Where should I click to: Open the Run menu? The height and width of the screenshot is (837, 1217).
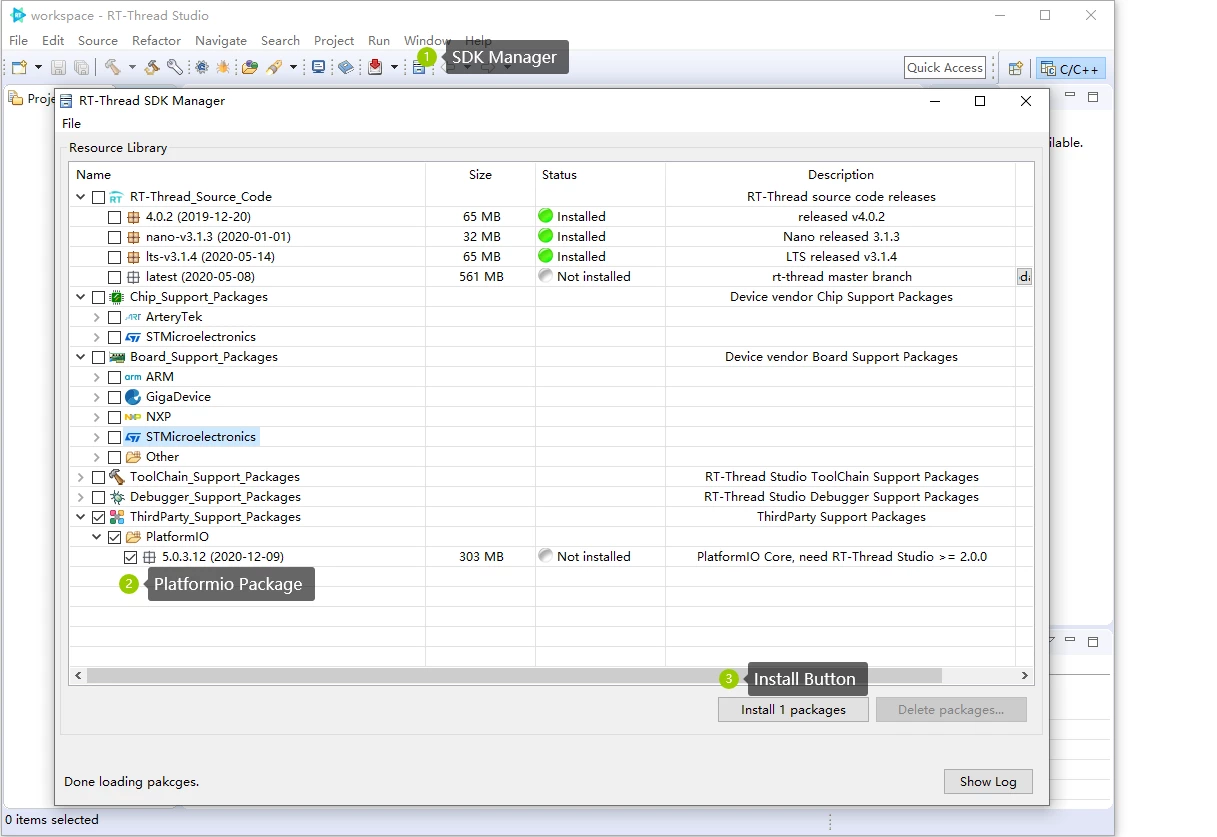click(x=379, y=41)
